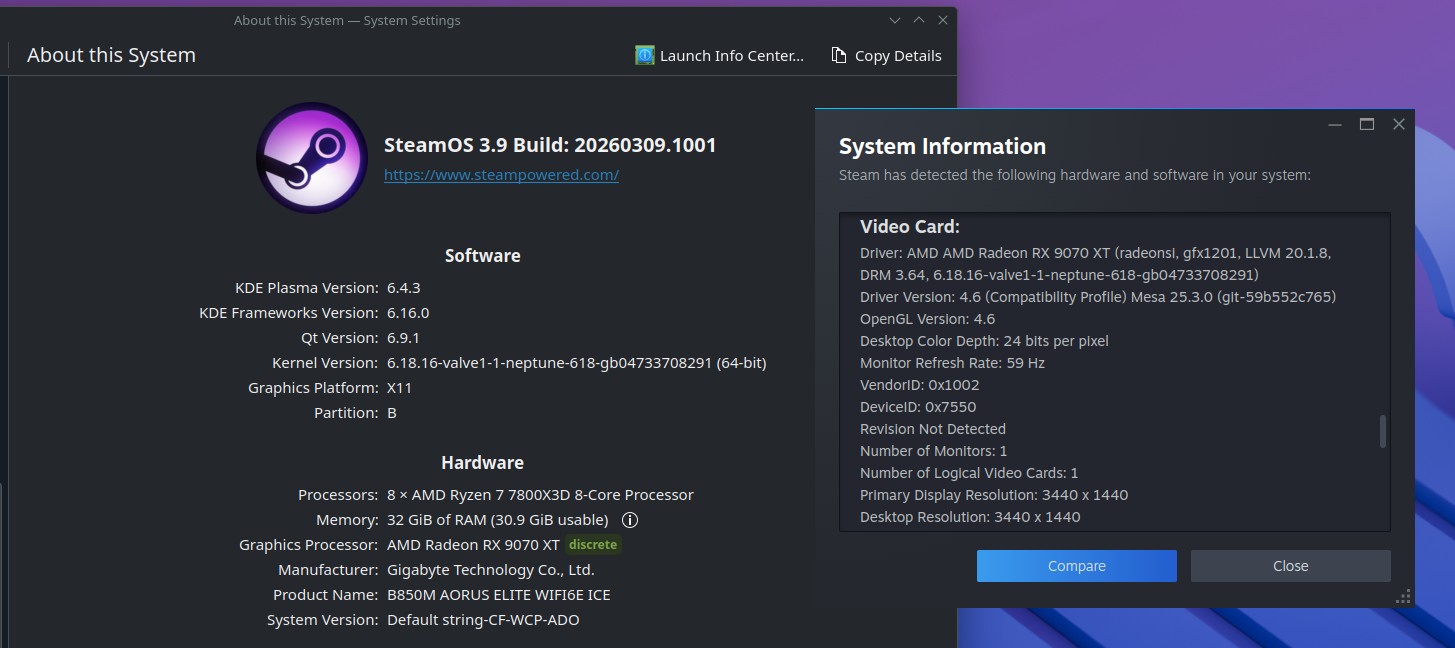The image size is (1455, 648).
Task: Click the Launch Info Center button
Action: pyautogui.click(x=720, y=56)
